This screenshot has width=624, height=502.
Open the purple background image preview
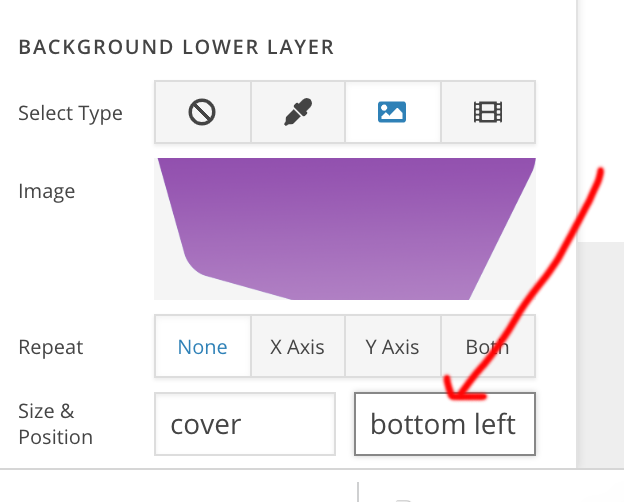pos(345,229)
